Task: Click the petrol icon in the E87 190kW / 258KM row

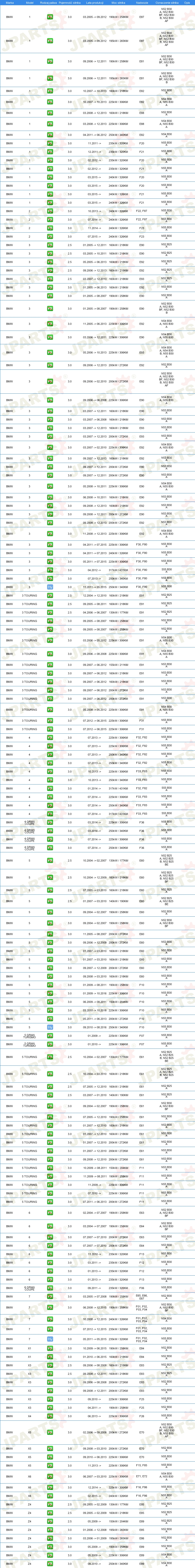Action: click(x=50, y=17)
